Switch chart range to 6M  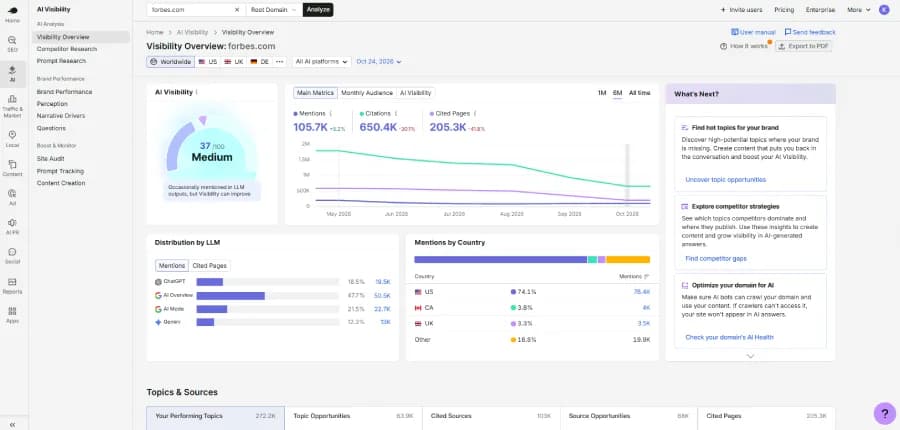[x=618, y=93]
